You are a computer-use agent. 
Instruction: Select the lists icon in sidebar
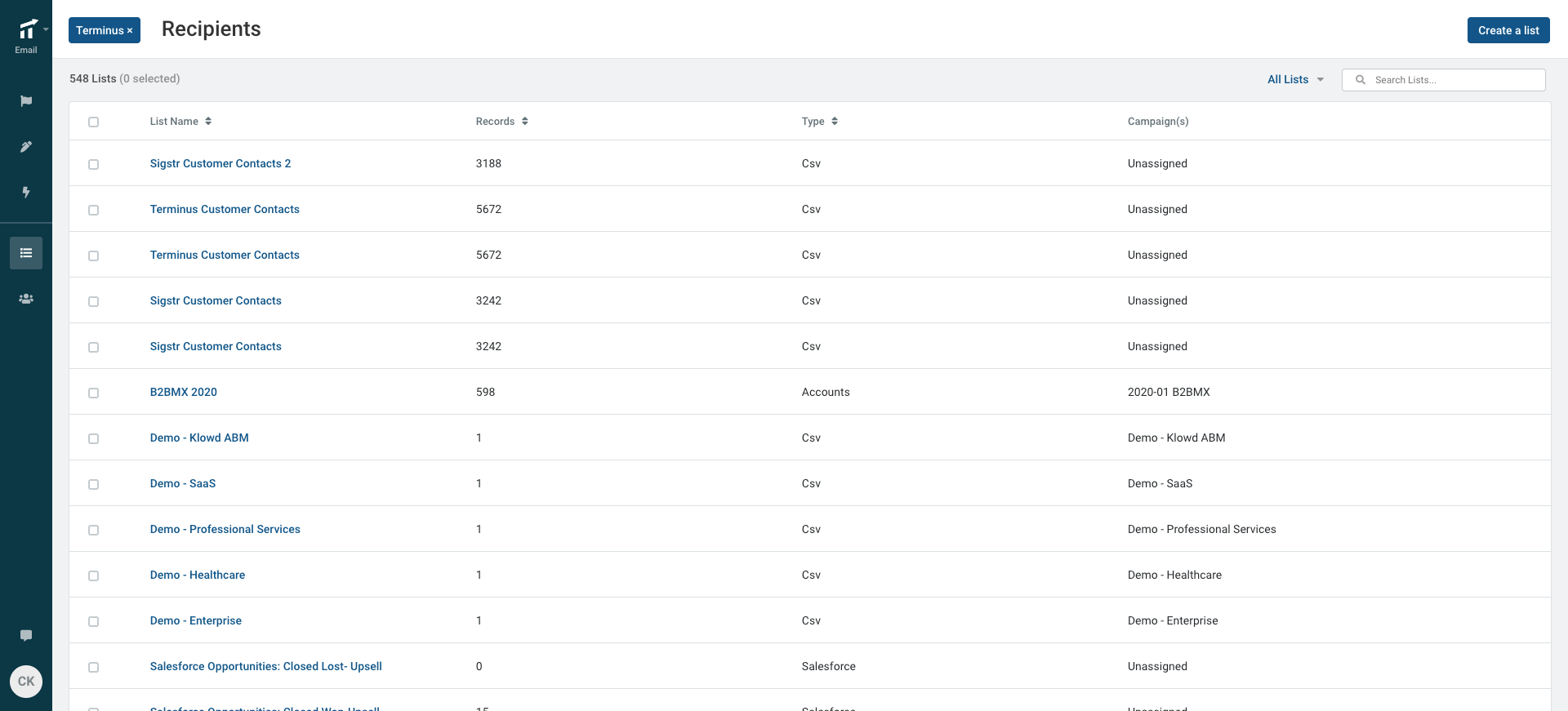(26, 253)
